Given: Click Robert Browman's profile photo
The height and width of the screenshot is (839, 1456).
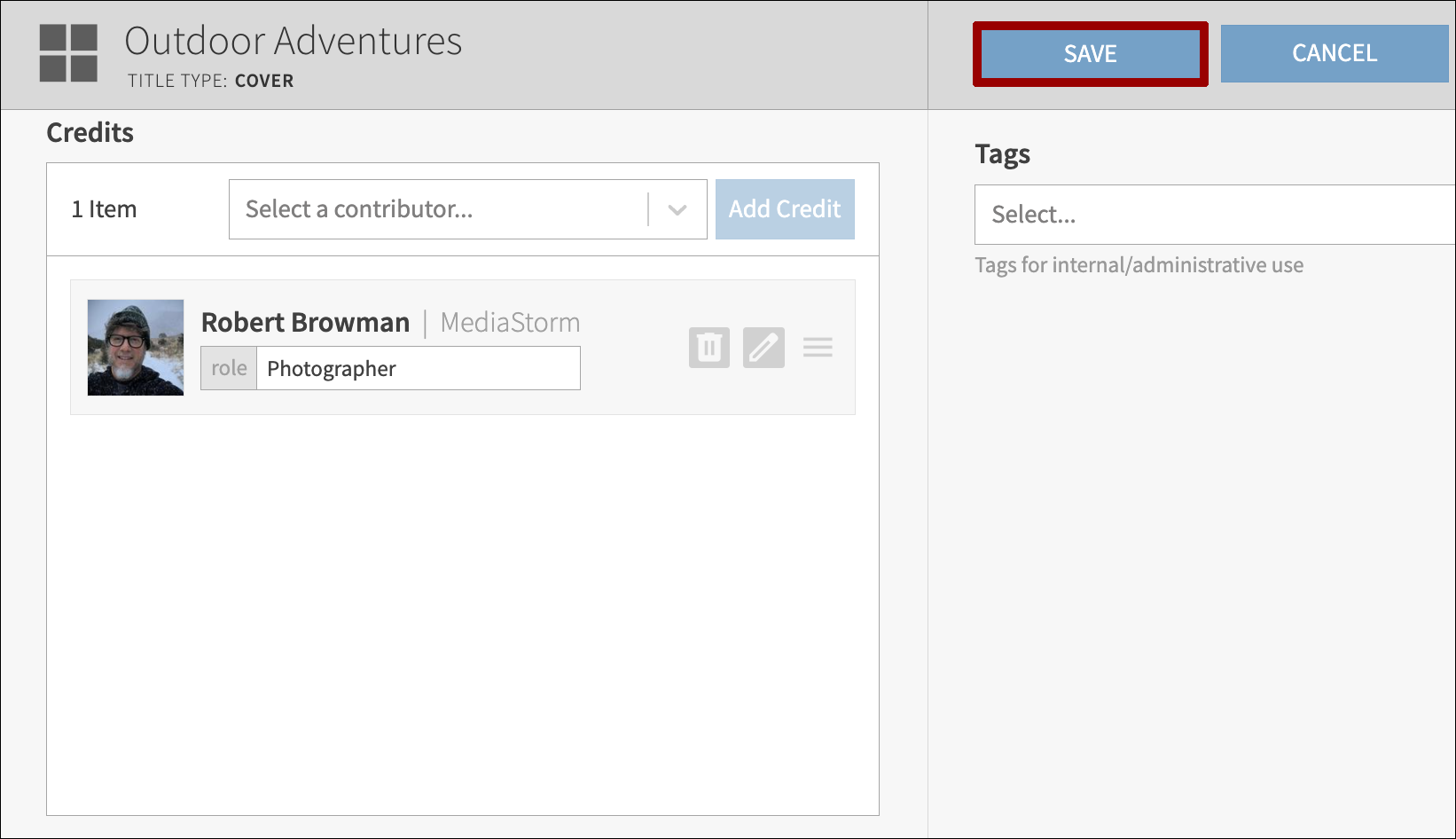Looking at the screenshot, I should coord(135,347).
